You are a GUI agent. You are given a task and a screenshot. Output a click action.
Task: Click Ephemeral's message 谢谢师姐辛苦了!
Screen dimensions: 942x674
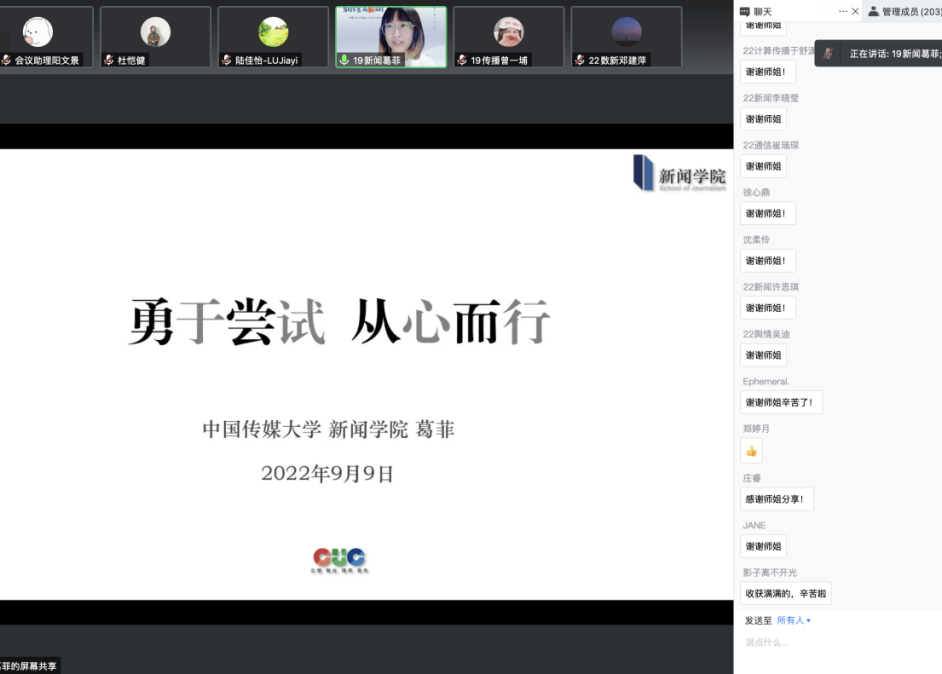point(781,402)
